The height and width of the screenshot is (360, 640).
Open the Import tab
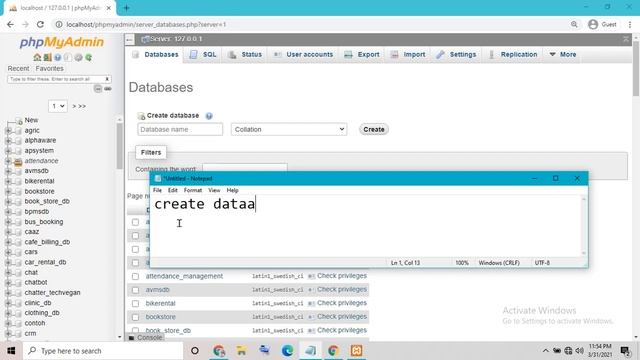click(408, 54)
